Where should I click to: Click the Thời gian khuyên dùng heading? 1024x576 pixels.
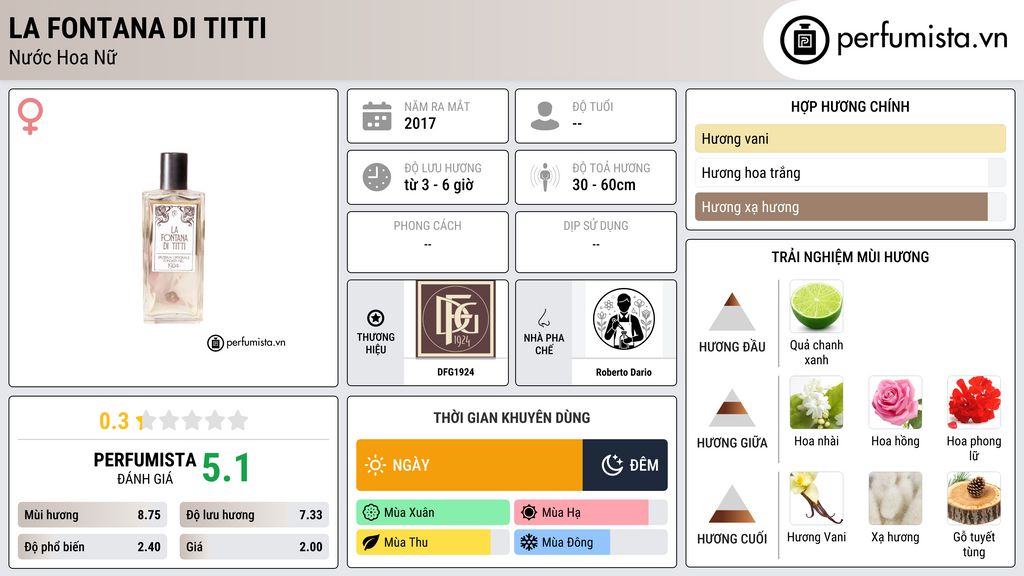[512, 418]
